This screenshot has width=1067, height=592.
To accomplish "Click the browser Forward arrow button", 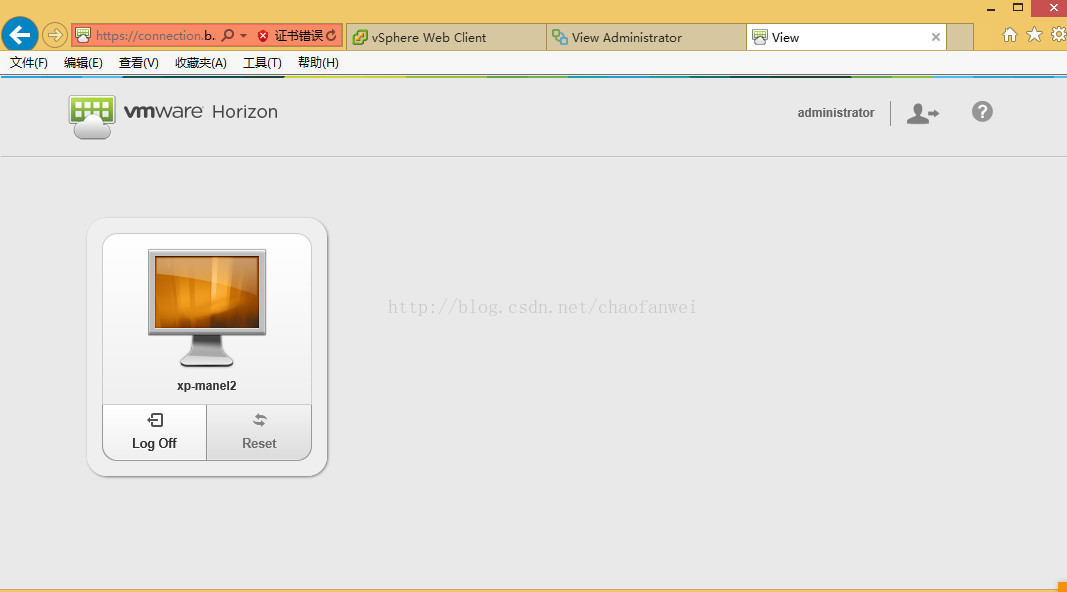I will [x=54, y=35].
